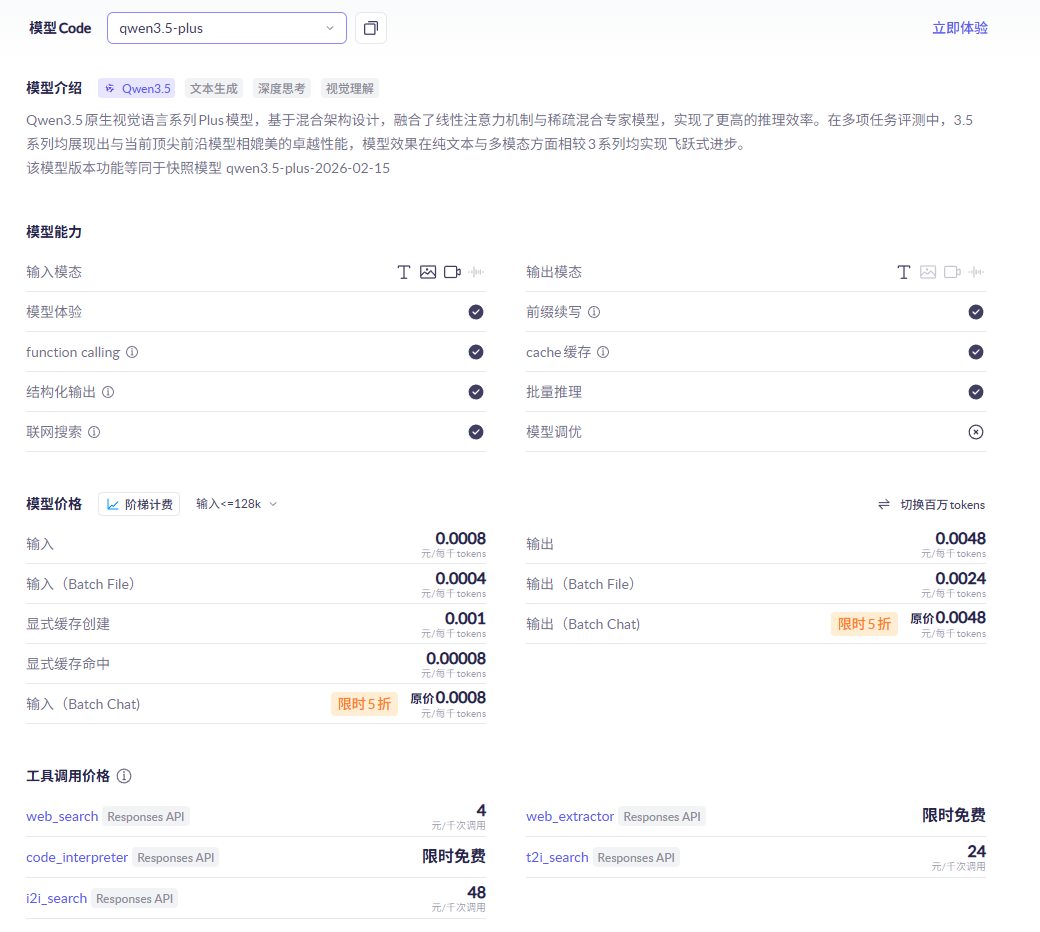The height and width of the screenshot is (932, 1040).
Task: Open the t2i_search tool link
Action: click(x=557, y=858)
